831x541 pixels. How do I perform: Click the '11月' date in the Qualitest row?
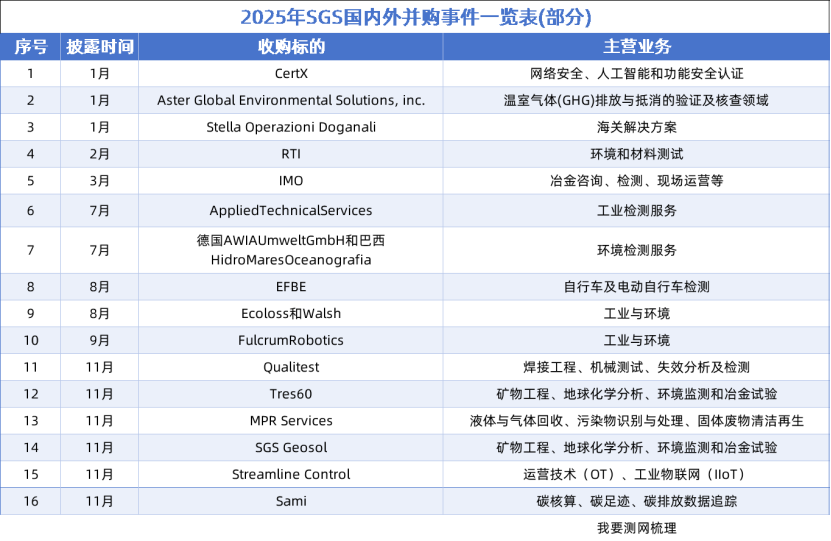tap(100, 367)
